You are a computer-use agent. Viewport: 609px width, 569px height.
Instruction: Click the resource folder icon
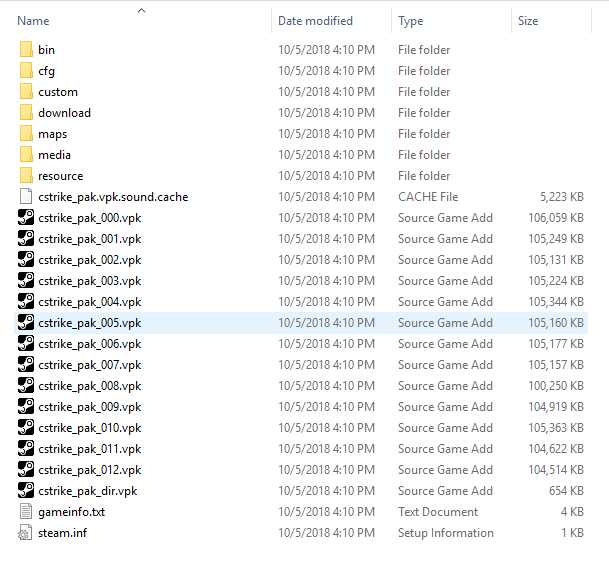click(x=26, y=176)
